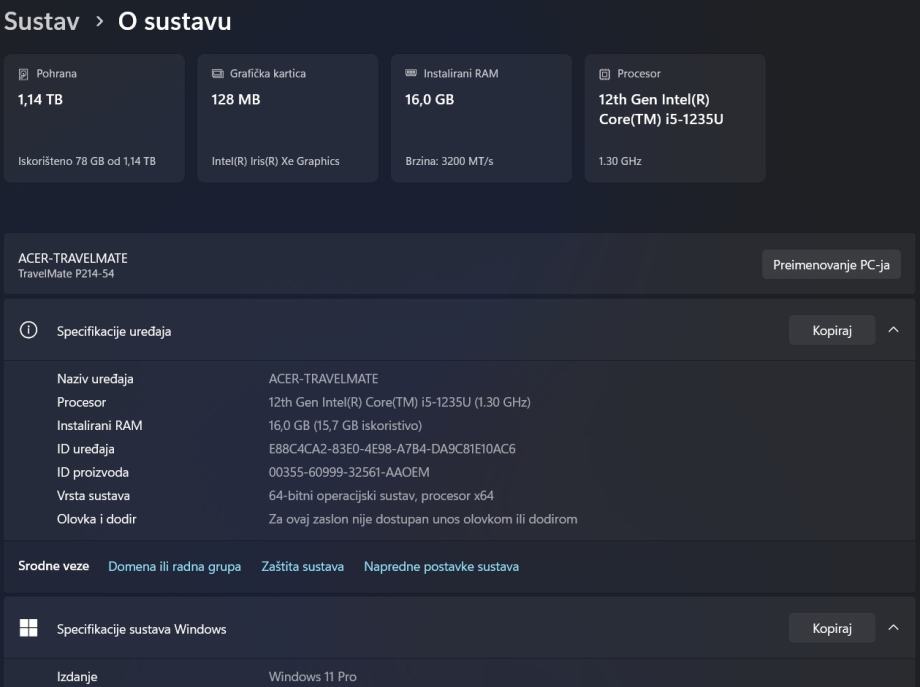The image size is (920, 687).
Task: Open the Grafička kartica 128 MB card
Action: click(288, 118)
